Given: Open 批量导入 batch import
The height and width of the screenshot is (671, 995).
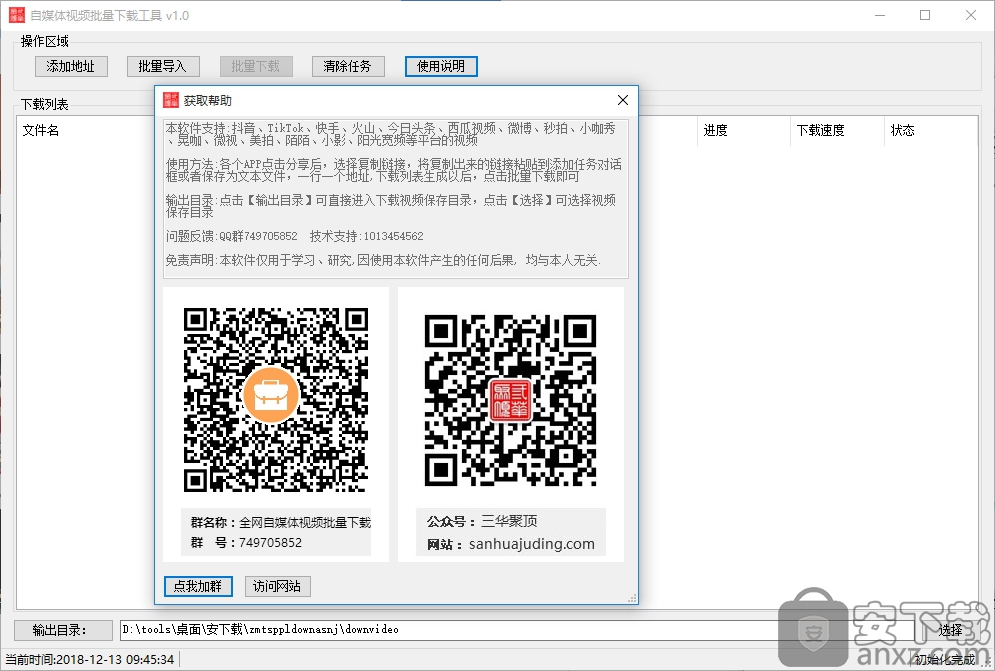Looking at the screenshot, I should click(x=163, y=66).
